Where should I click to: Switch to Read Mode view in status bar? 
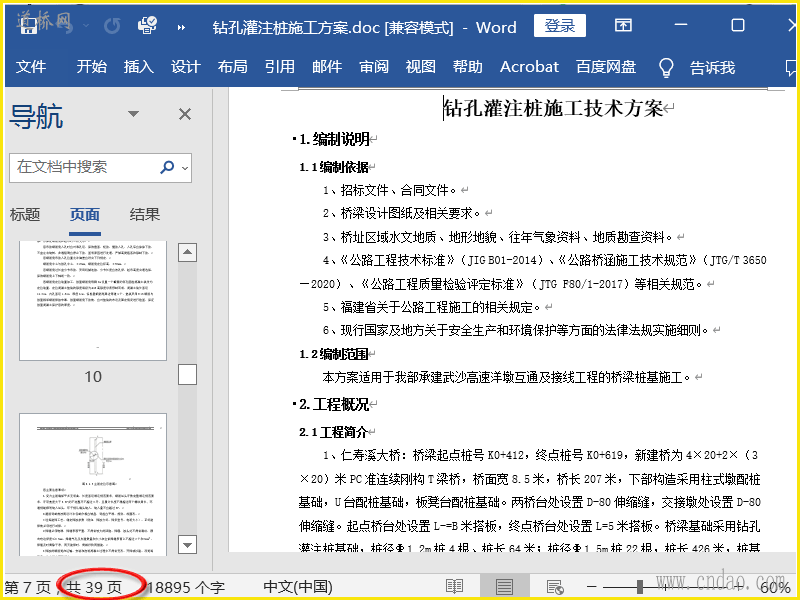[455, 587]
